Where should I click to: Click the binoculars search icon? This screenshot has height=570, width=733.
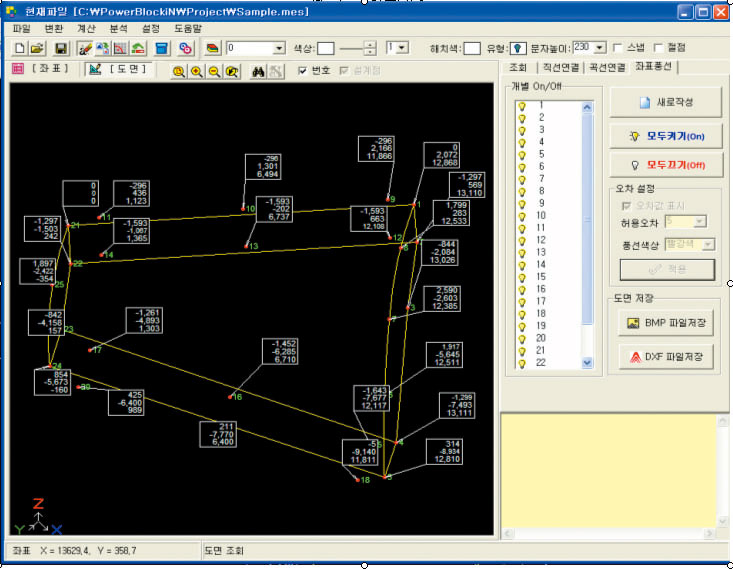[x=257, y=71]
